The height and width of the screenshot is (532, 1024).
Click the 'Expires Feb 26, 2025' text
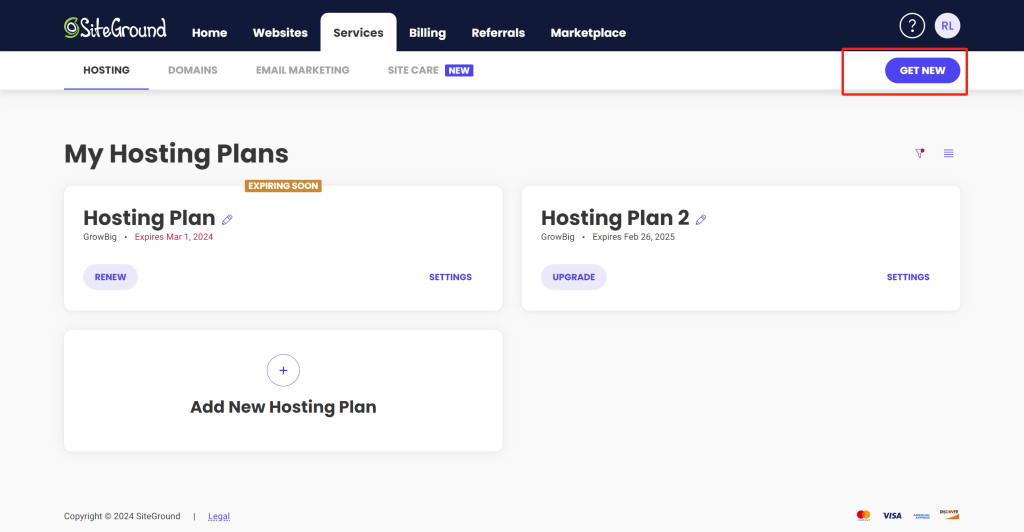coord(633,237)
